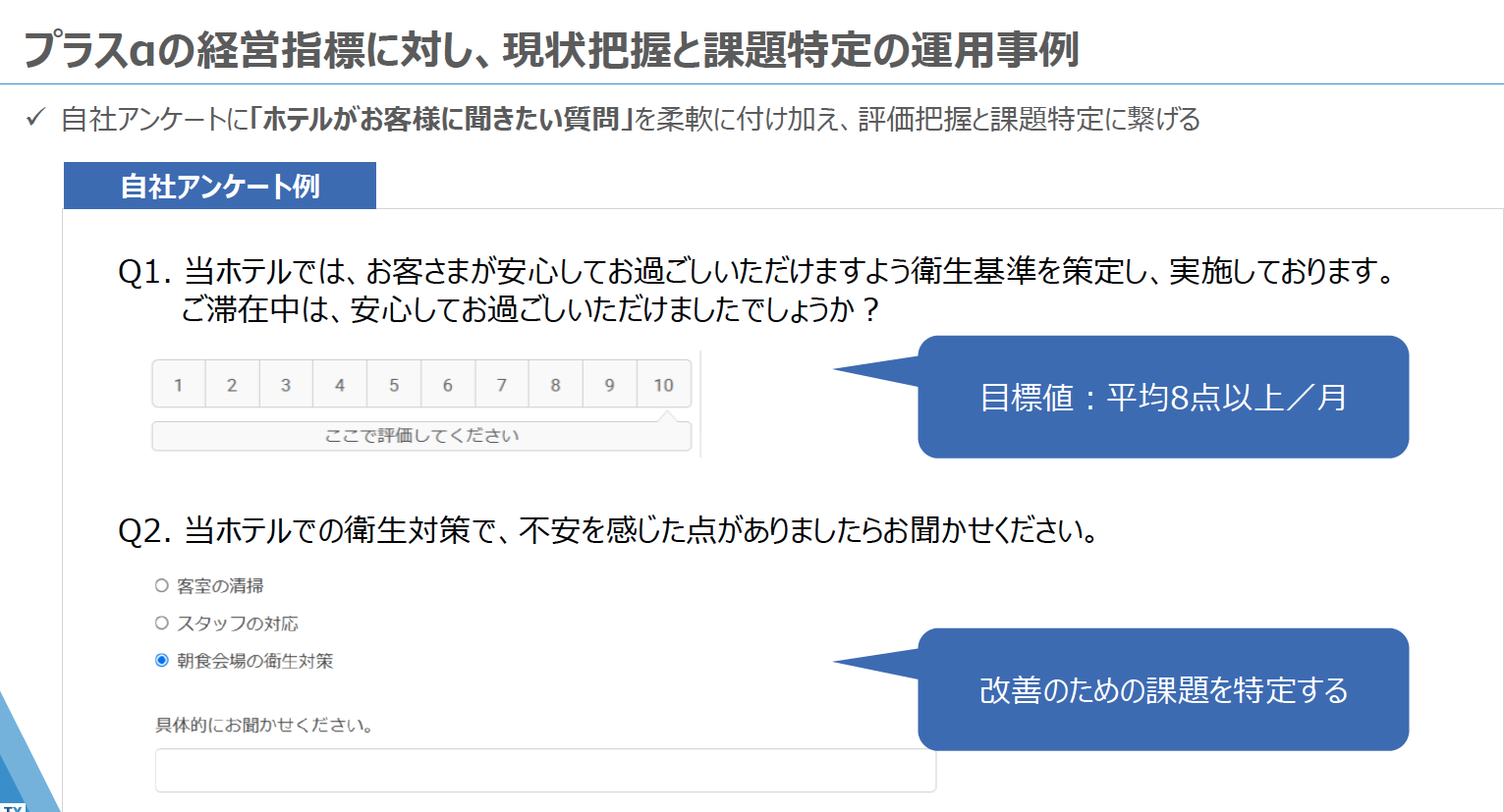Click the checkmark bullet before 自社アンケート
This screenshot has width=1504, height=812.
(x=35, y=118)
